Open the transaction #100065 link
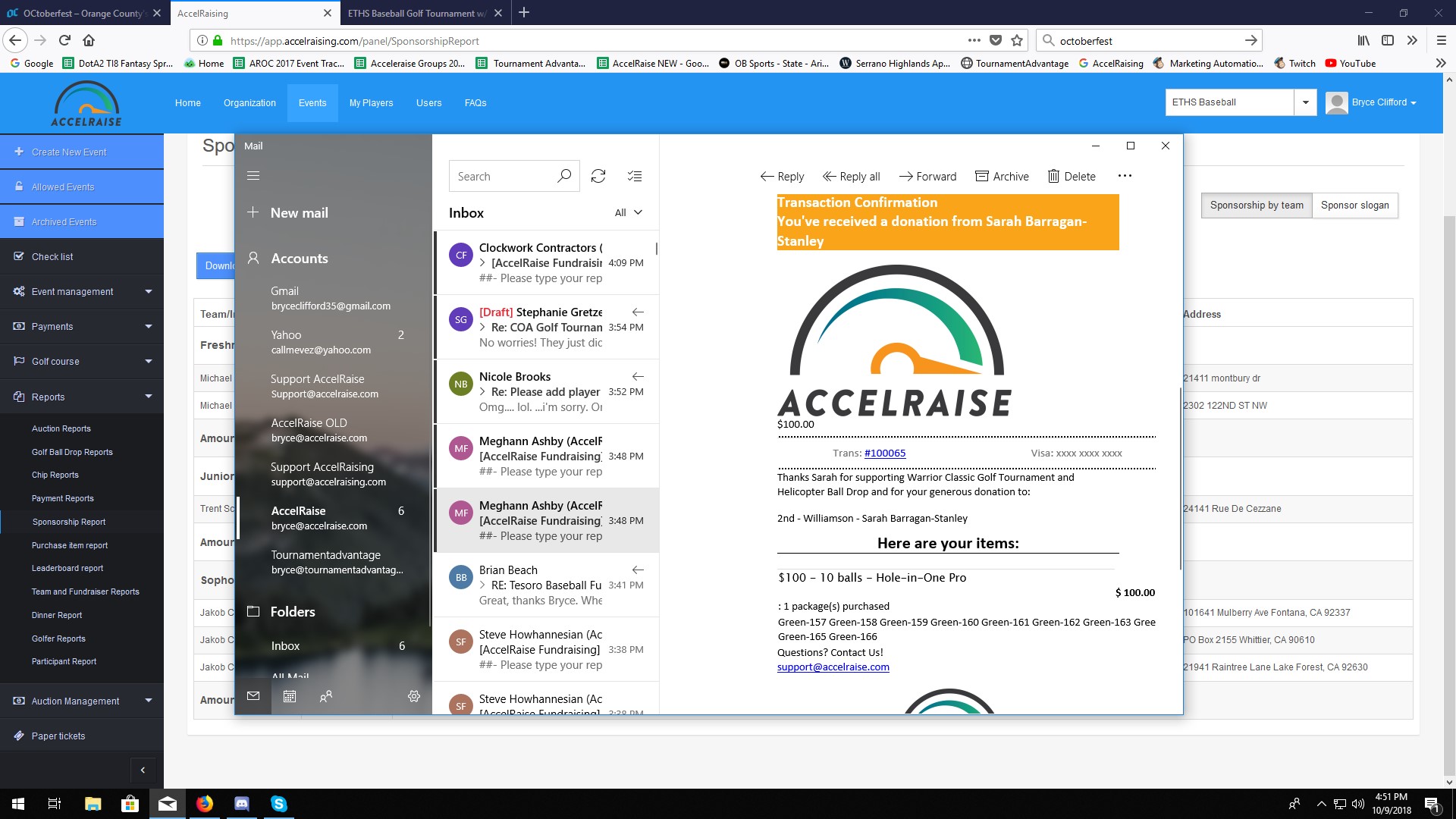 (884, 453)
